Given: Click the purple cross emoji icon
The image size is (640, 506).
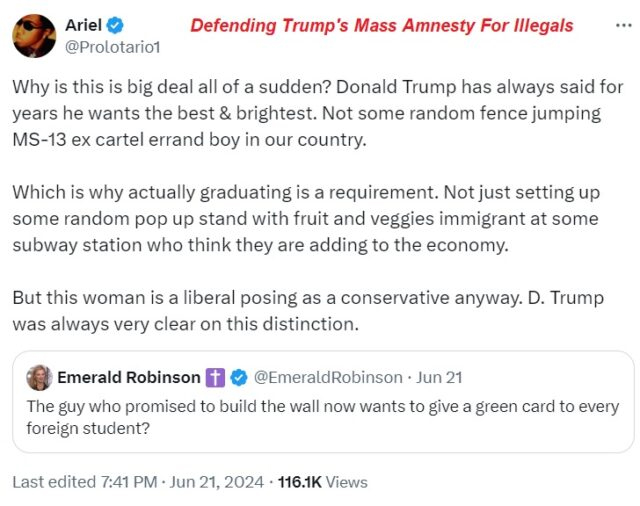Looking at the screenshot, I should coord(216,377).
